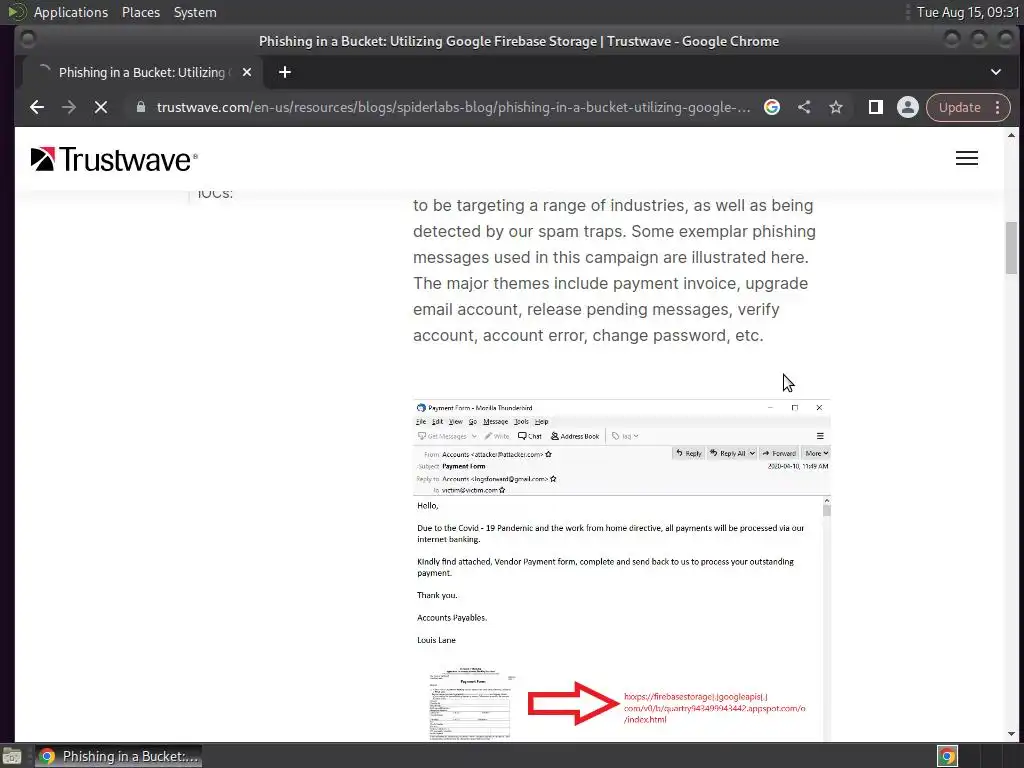Click the scrollbar down arrow

click(1012, 734)
